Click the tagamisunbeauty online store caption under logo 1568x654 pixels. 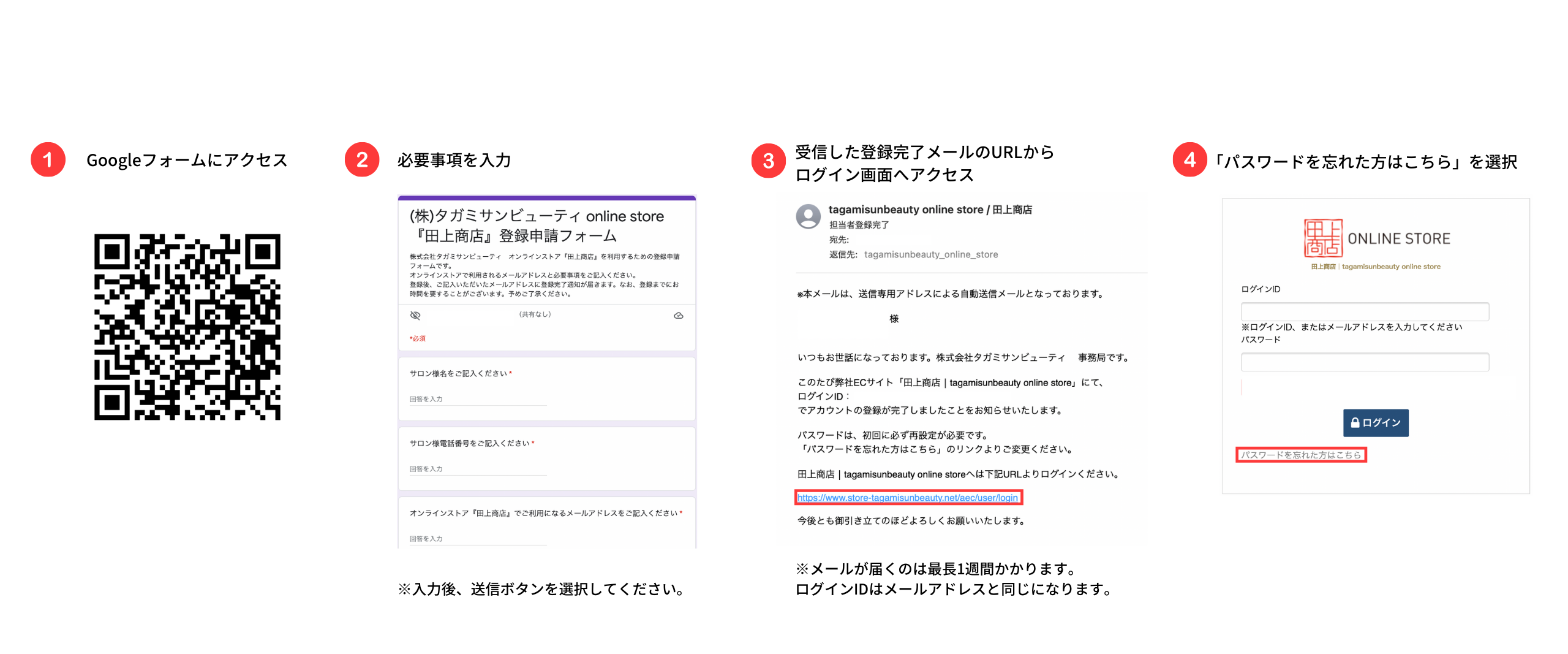pyautogui.click(x=1376, y=267)
